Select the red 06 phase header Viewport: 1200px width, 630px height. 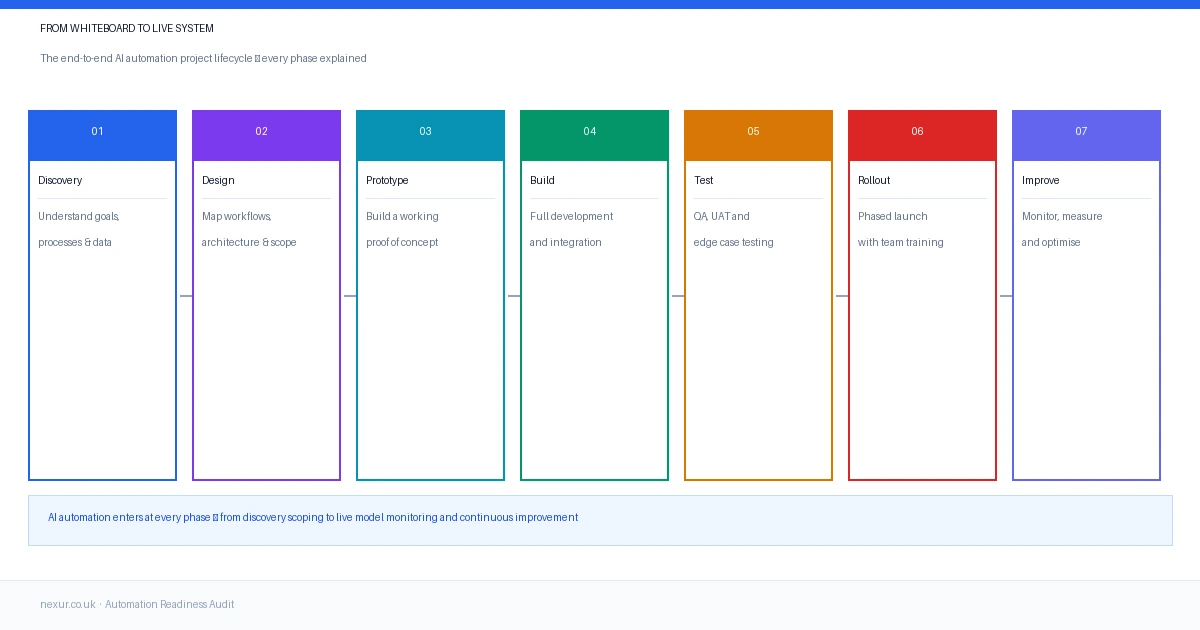[x=922, y=136]
